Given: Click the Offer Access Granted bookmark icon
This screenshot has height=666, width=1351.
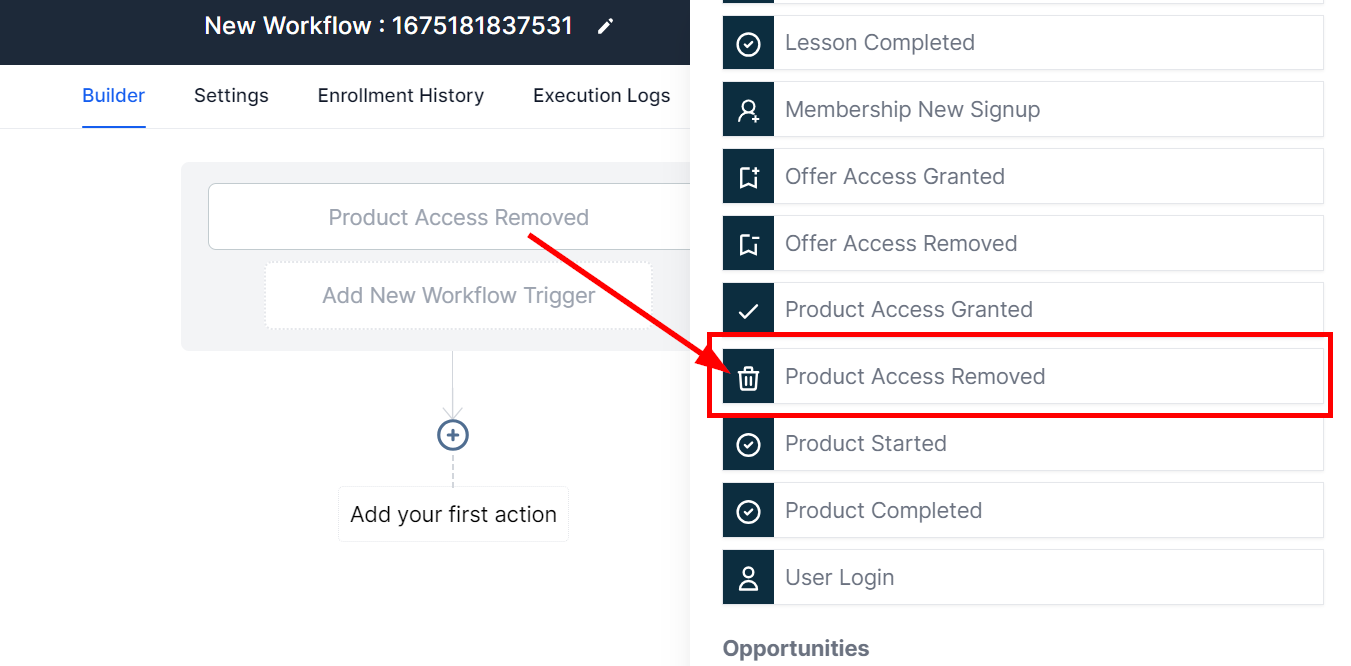Looking at the screenshot, I should (x=748, y=177).
